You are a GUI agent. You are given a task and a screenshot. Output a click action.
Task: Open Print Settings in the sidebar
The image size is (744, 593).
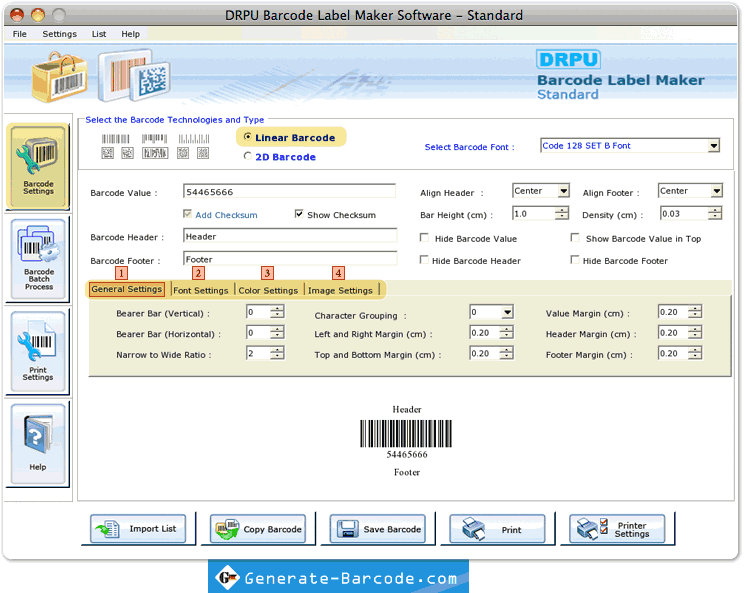[38, 352]
